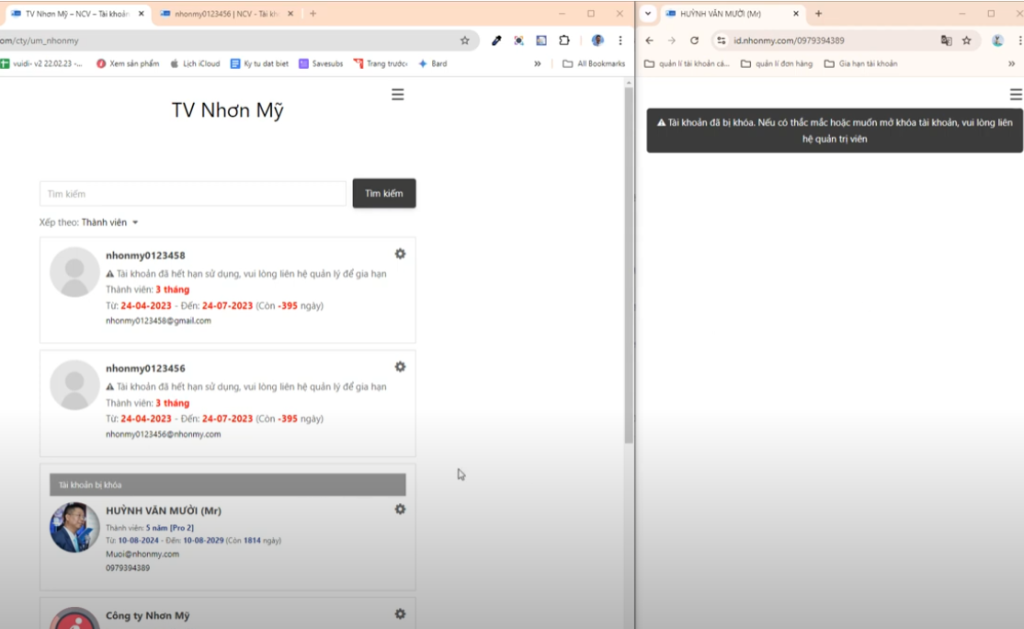Close the HUỲNH VĂN MƯỜI tab
This screenshot has height=629, width=1024.
click(x=795, y=14)
